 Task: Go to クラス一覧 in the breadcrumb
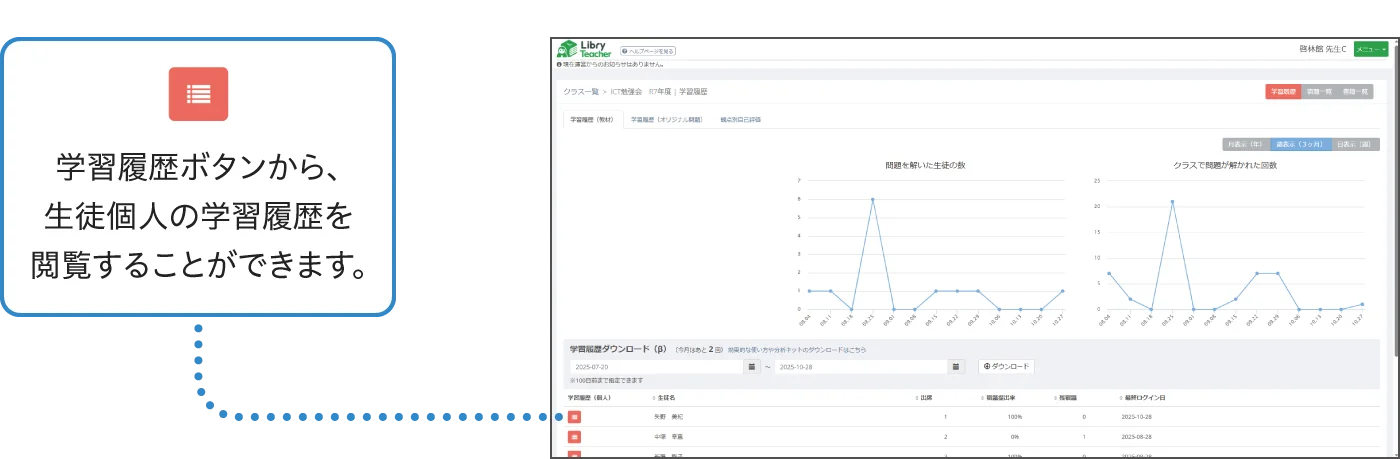(581, 91)
